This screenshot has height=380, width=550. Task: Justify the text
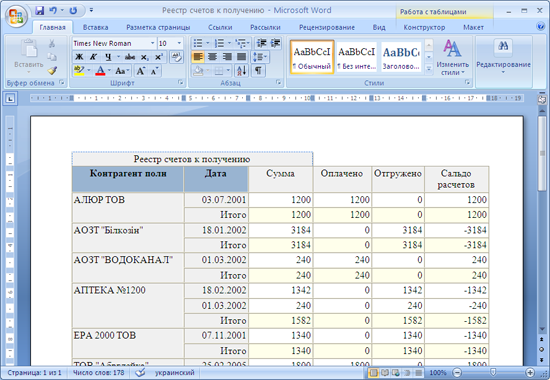pos(241,57)
